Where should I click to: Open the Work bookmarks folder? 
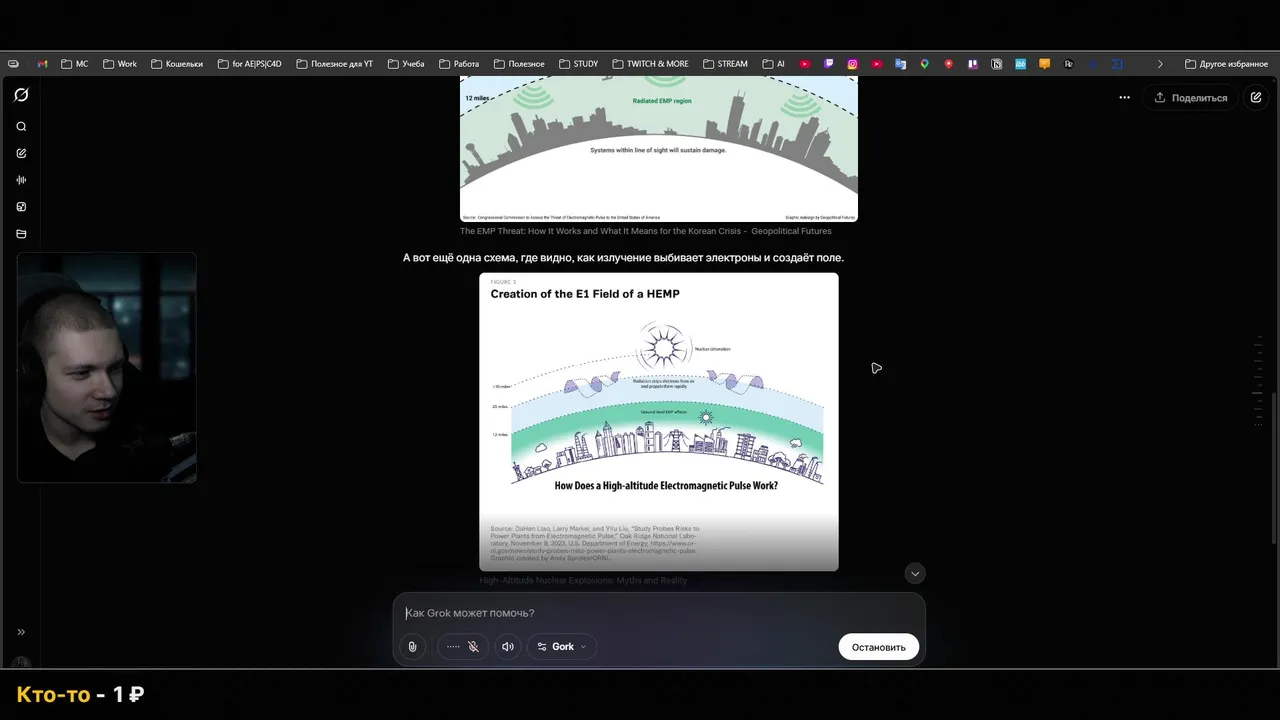click(x=120, y=64)
